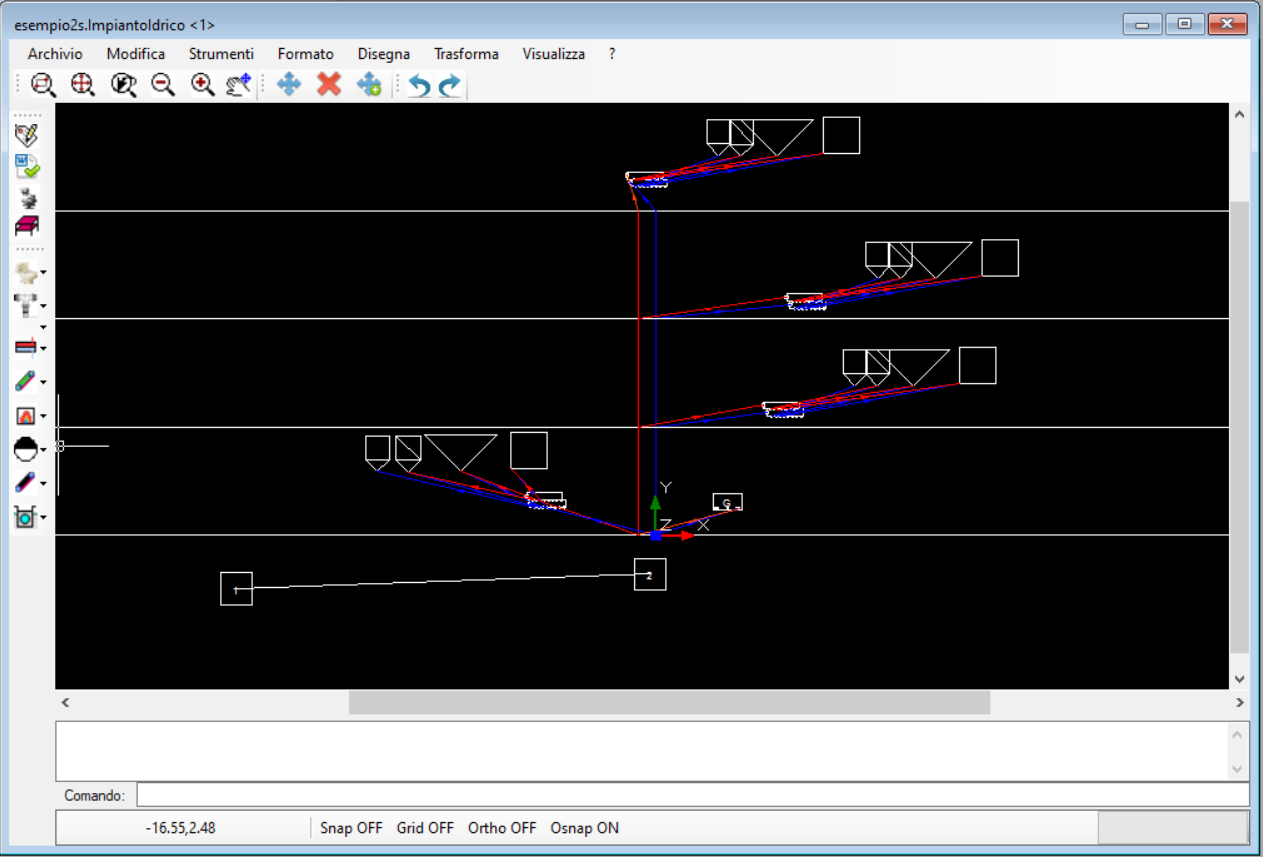Click the vertical scrollbar thumb of the canvas
The height and width of the screenshot is (857, 1263).
[1240, 426]
